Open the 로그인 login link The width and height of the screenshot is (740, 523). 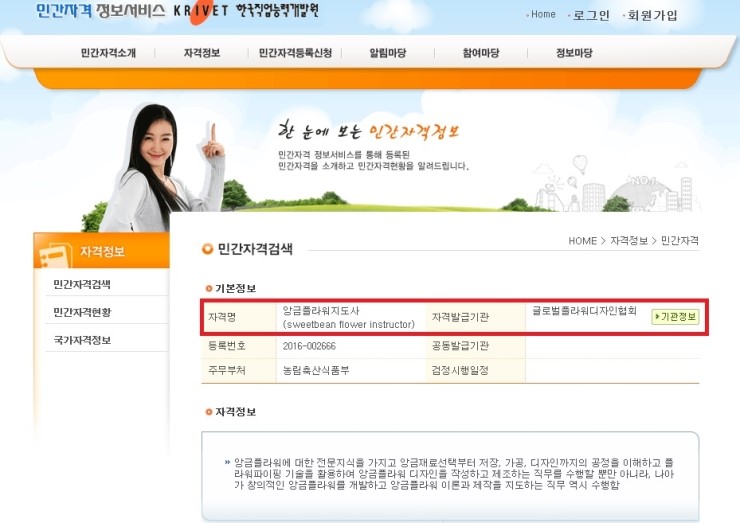[x=591, y=15]
